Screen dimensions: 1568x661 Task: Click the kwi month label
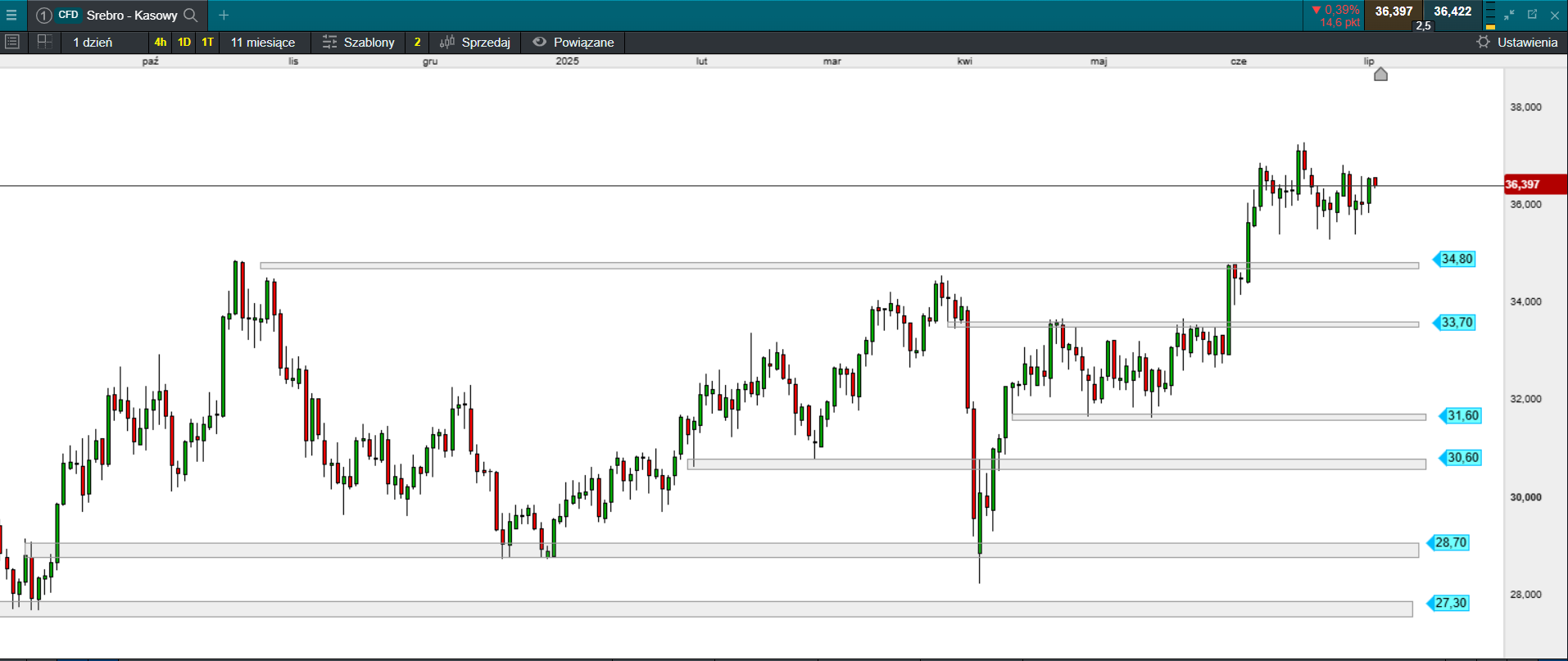(x=965, y=61)
